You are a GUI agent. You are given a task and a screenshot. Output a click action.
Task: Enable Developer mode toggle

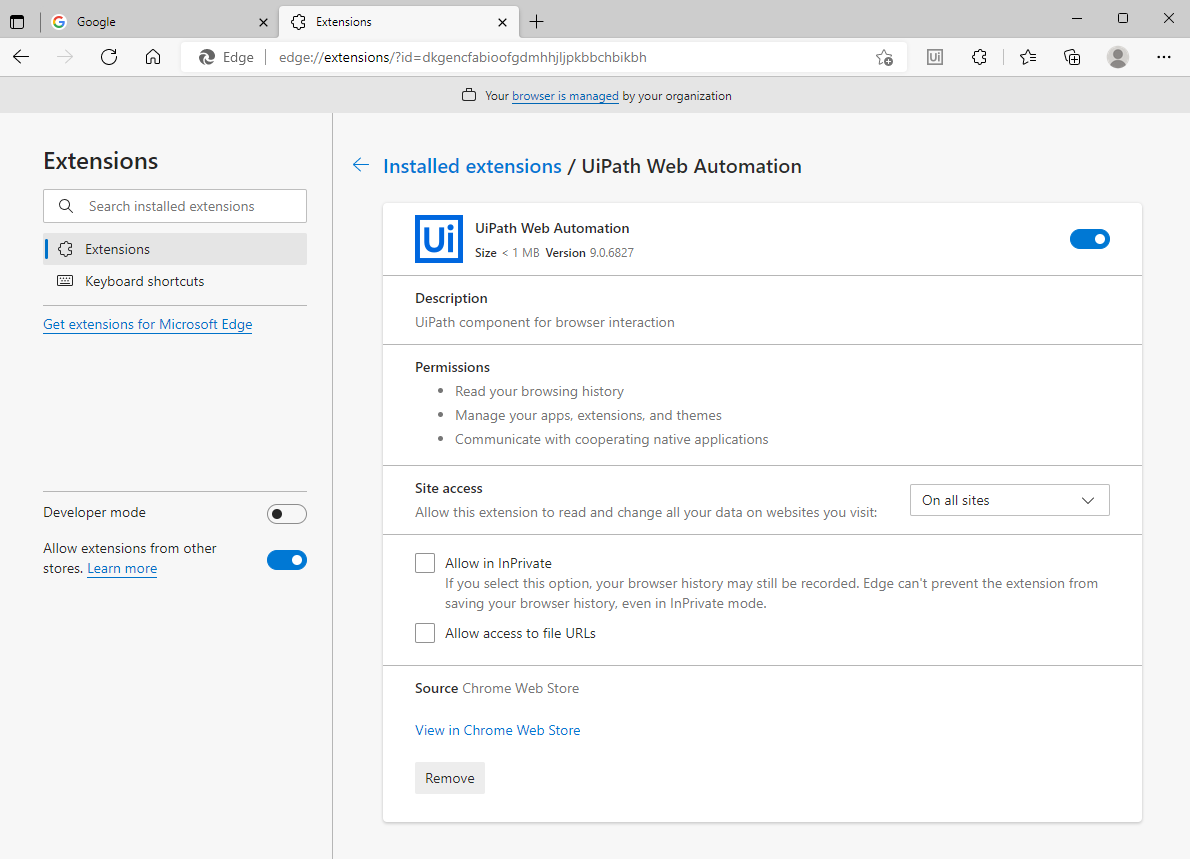pos(287,514)
